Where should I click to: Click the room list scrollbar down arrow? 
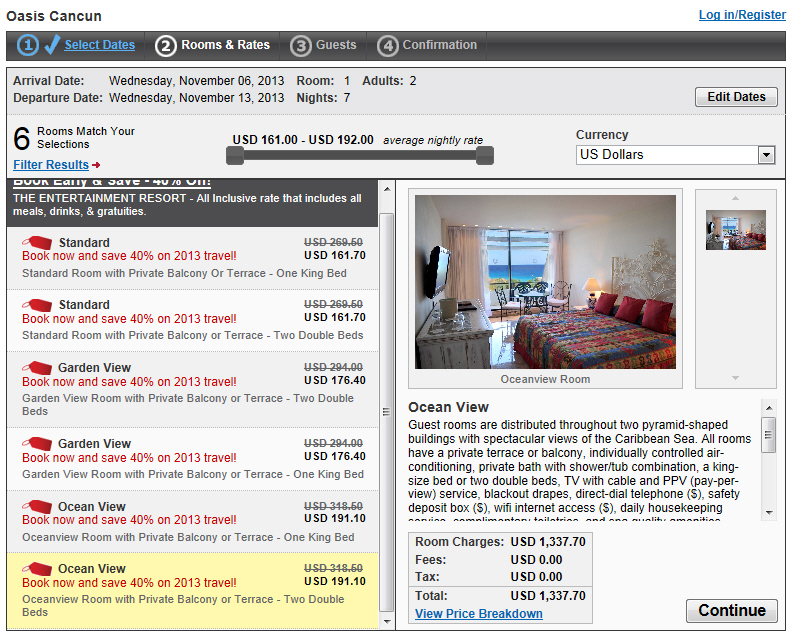point(387,622)
